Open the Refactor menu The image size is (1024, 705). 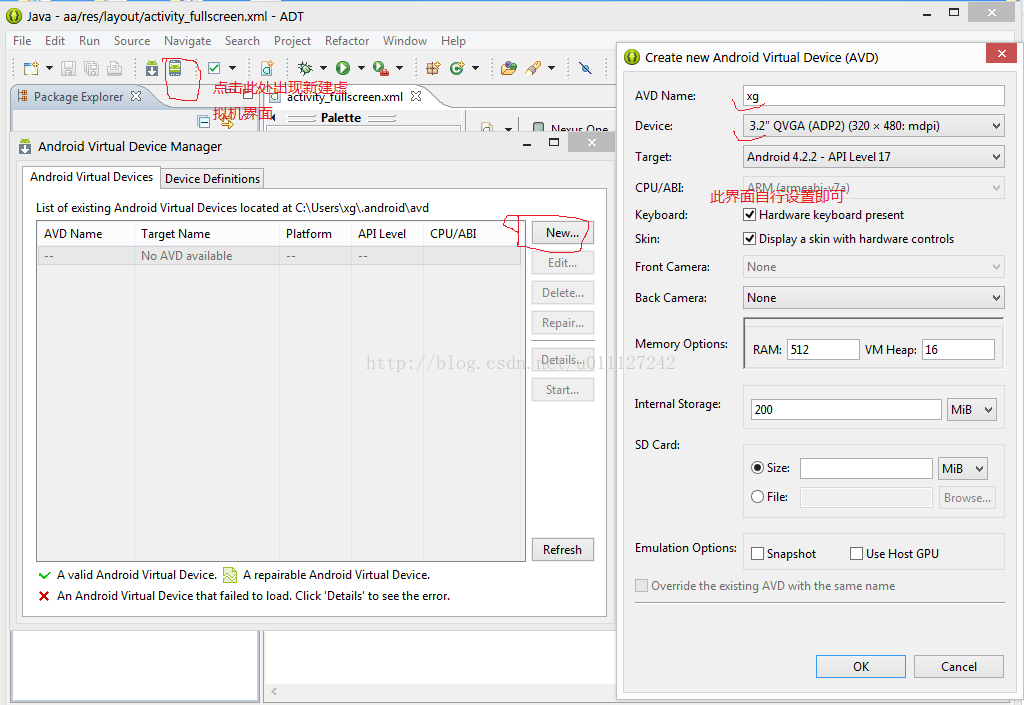(x=347, y=40)
